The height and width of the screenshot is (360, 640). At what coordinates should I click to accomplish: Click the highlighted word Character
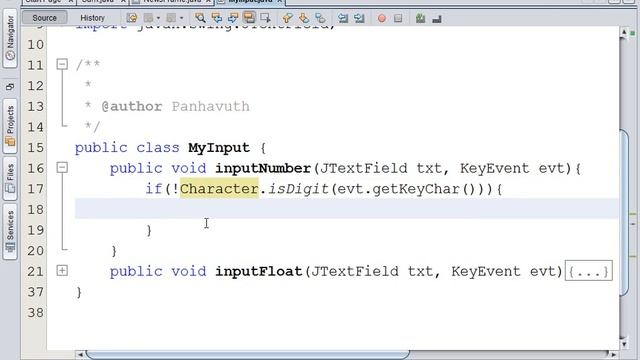pyautogui.click(x=219, y=189)
